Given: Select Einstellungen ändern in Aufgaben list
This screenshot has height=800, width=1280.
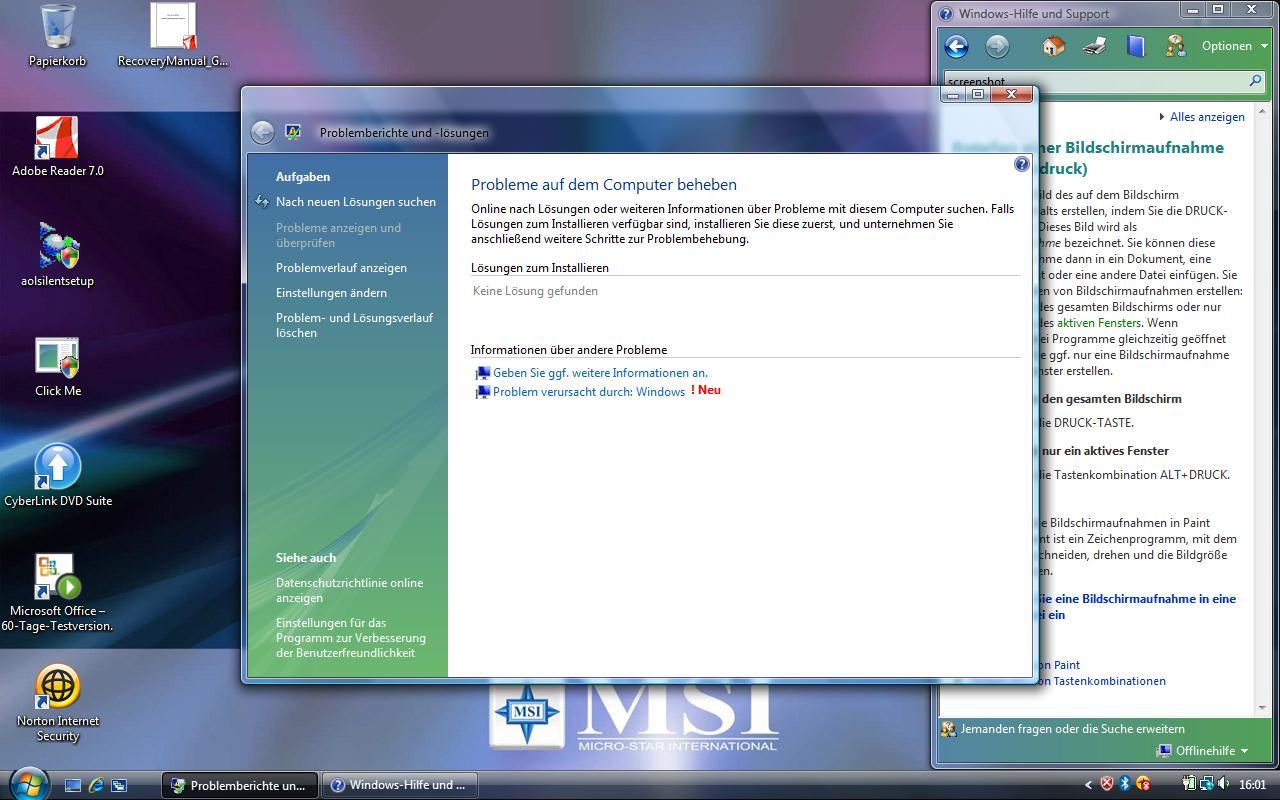Looking at the screenshot, I should point(331,293).
